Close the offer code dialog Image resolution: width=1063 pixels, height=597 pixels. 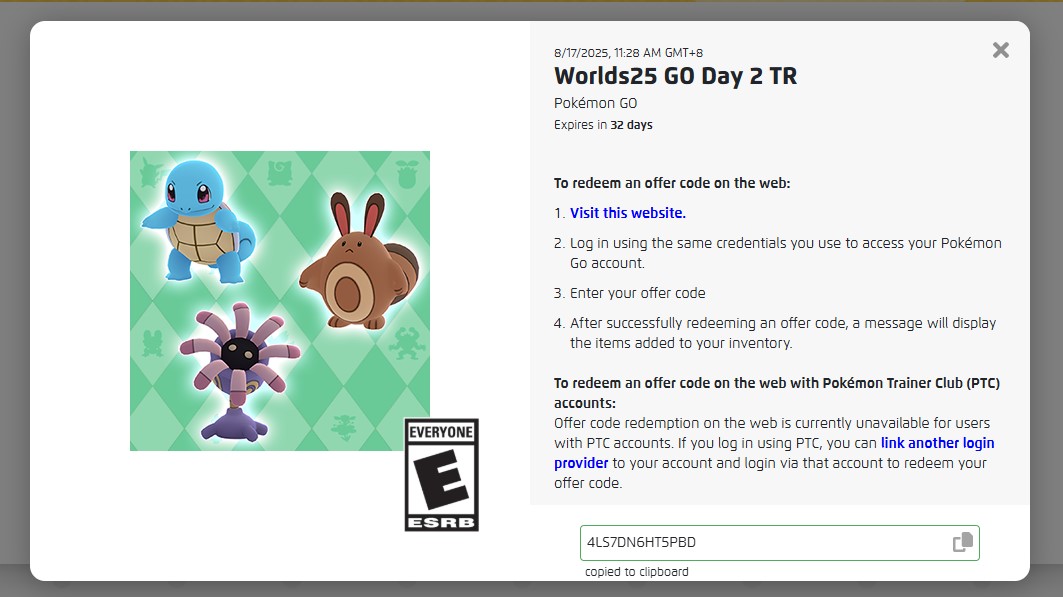(1000, 50)
